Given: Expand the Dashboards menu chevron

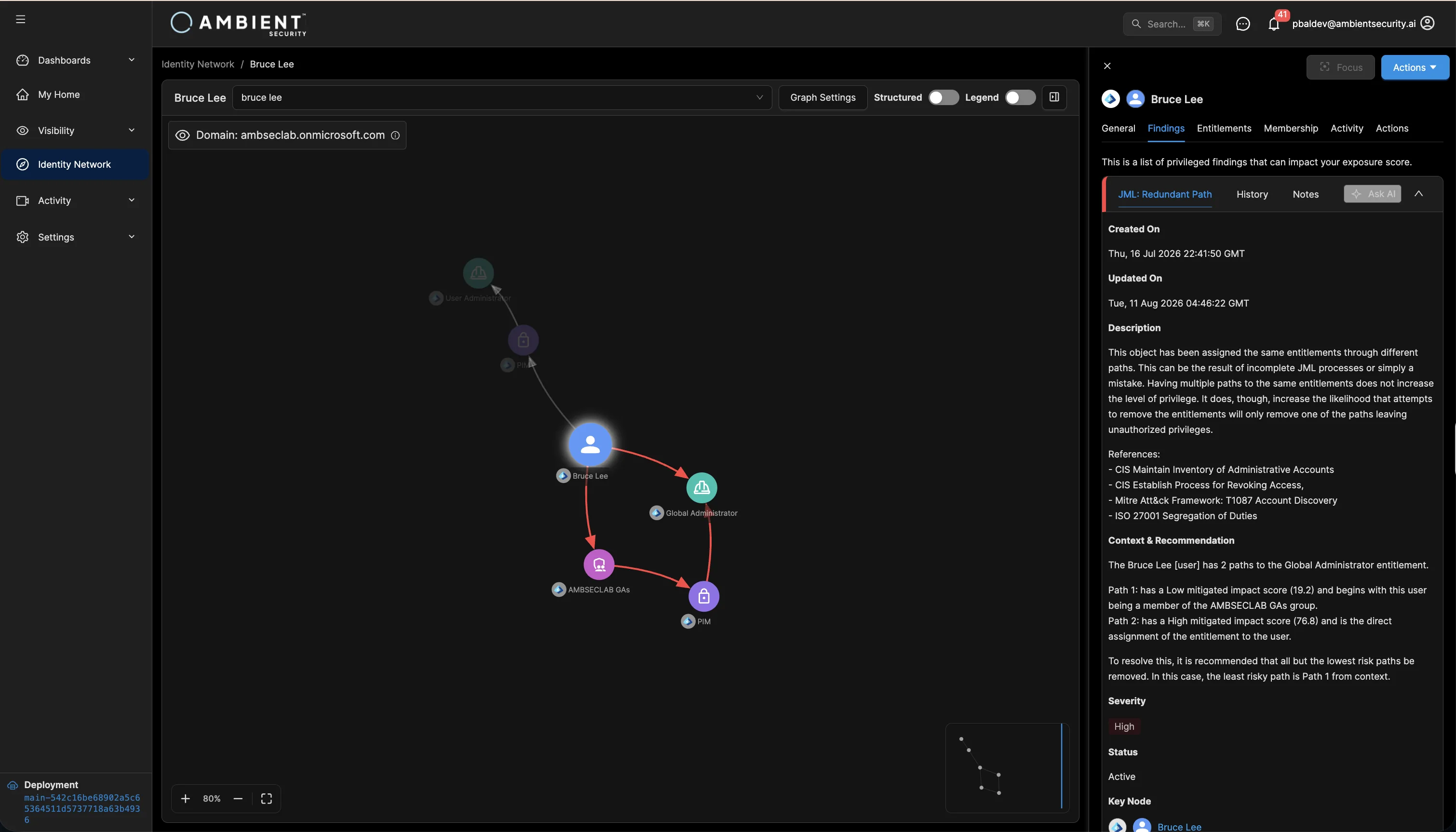Looking at the screenshot, I should (132, 59).
